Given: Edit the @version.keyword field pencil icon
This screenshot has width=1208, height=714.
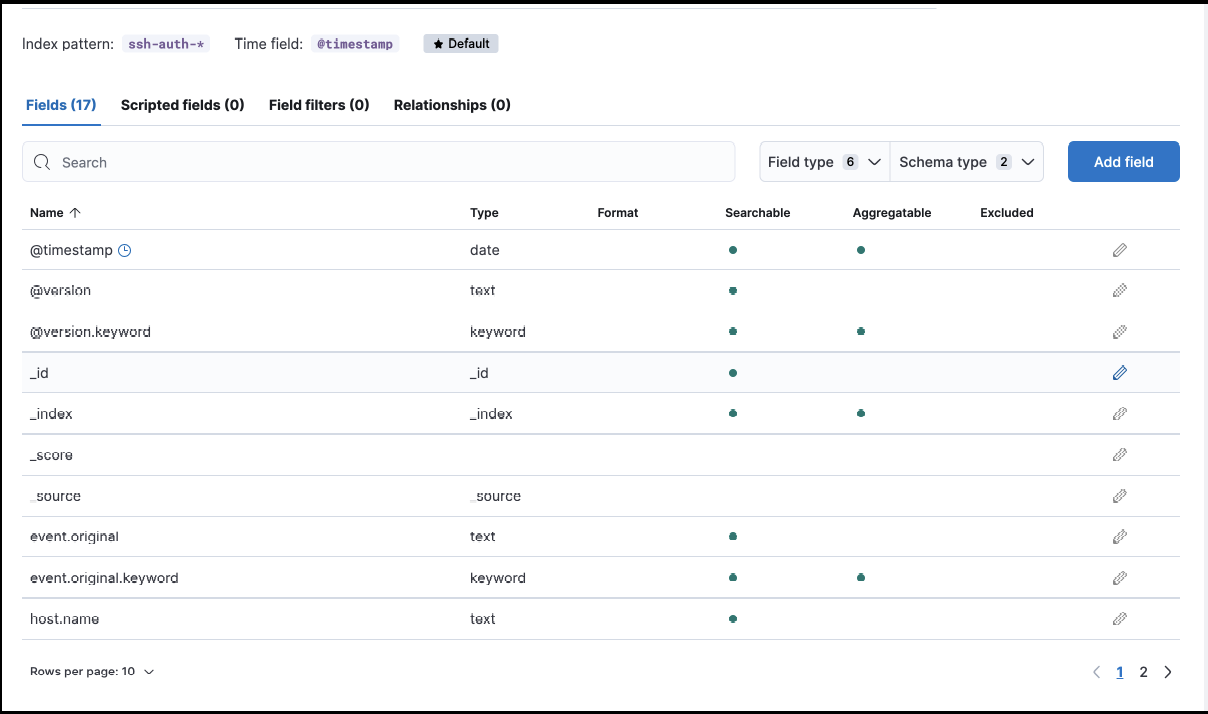Looking at the screenshot, I should (x=1120, y=332).
